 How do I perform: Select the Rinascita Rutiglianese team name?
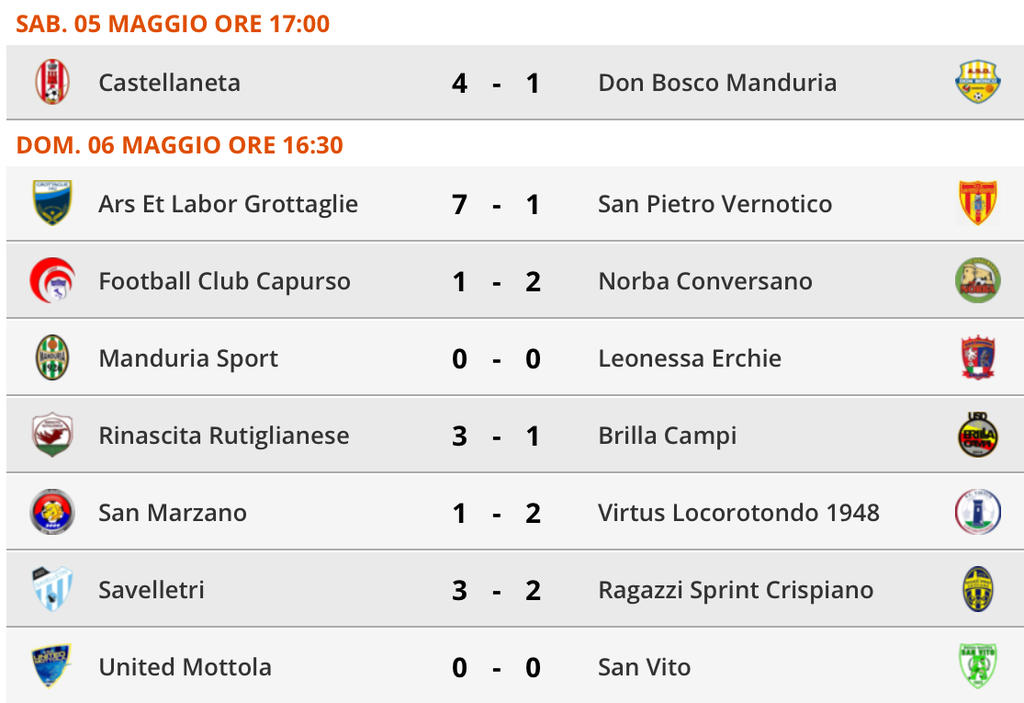click(x=224, y=436)
